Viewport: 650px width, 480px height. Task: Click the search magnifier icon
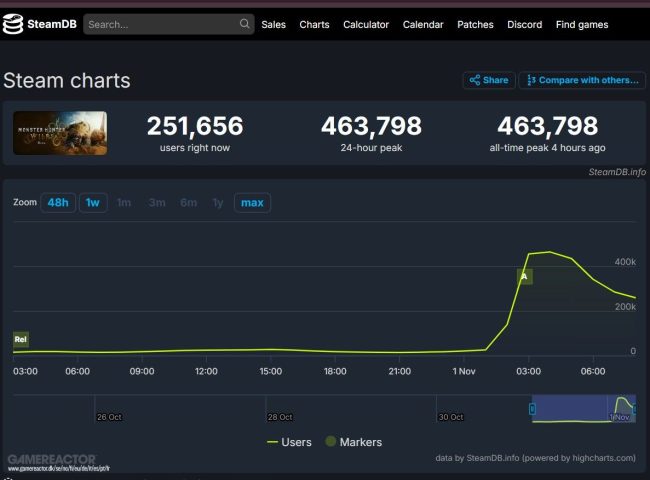[245, 24]
